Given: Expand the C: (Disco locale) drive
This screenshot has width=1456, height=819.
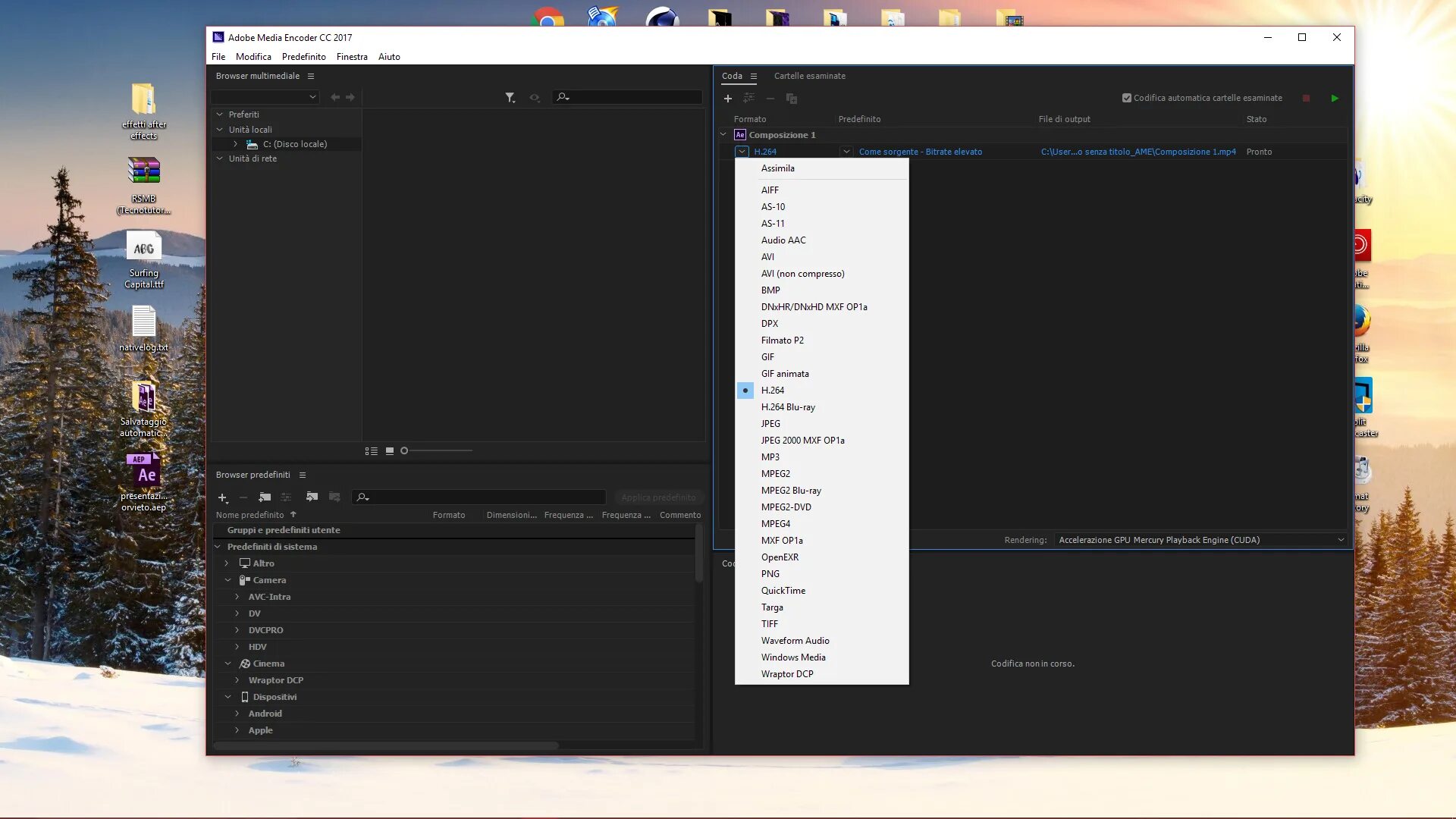Looking at the screenshot, I should point(235,144).
